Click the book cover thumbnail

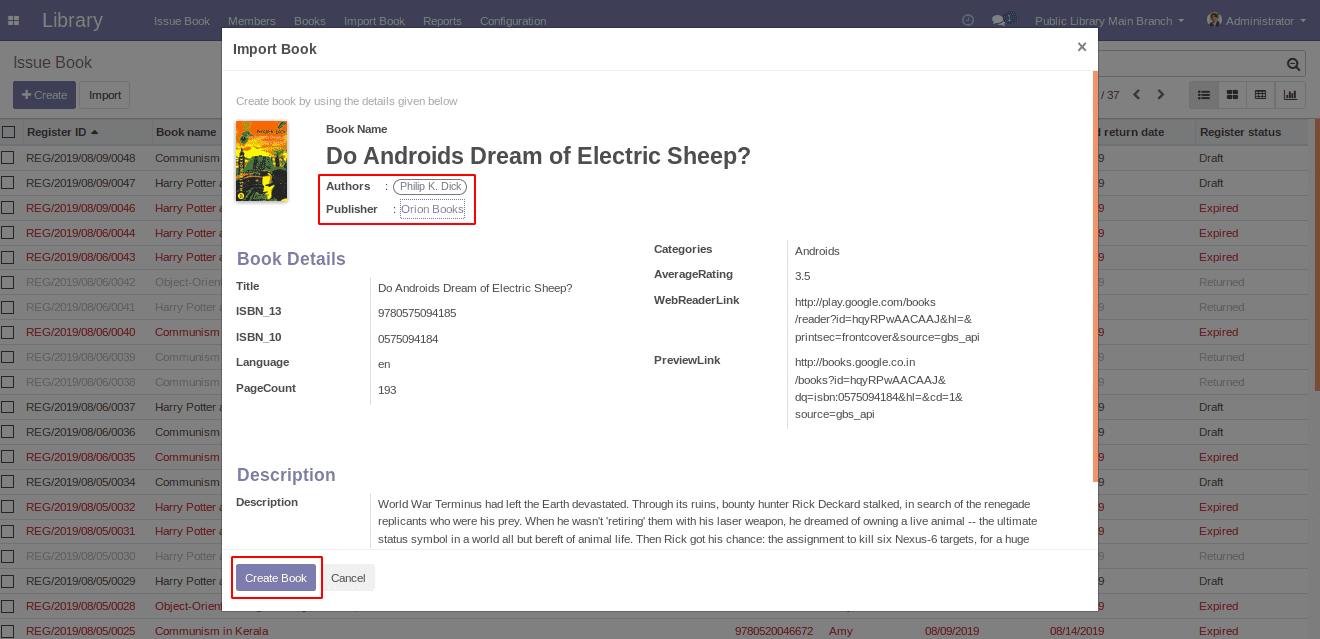(261, 161)
